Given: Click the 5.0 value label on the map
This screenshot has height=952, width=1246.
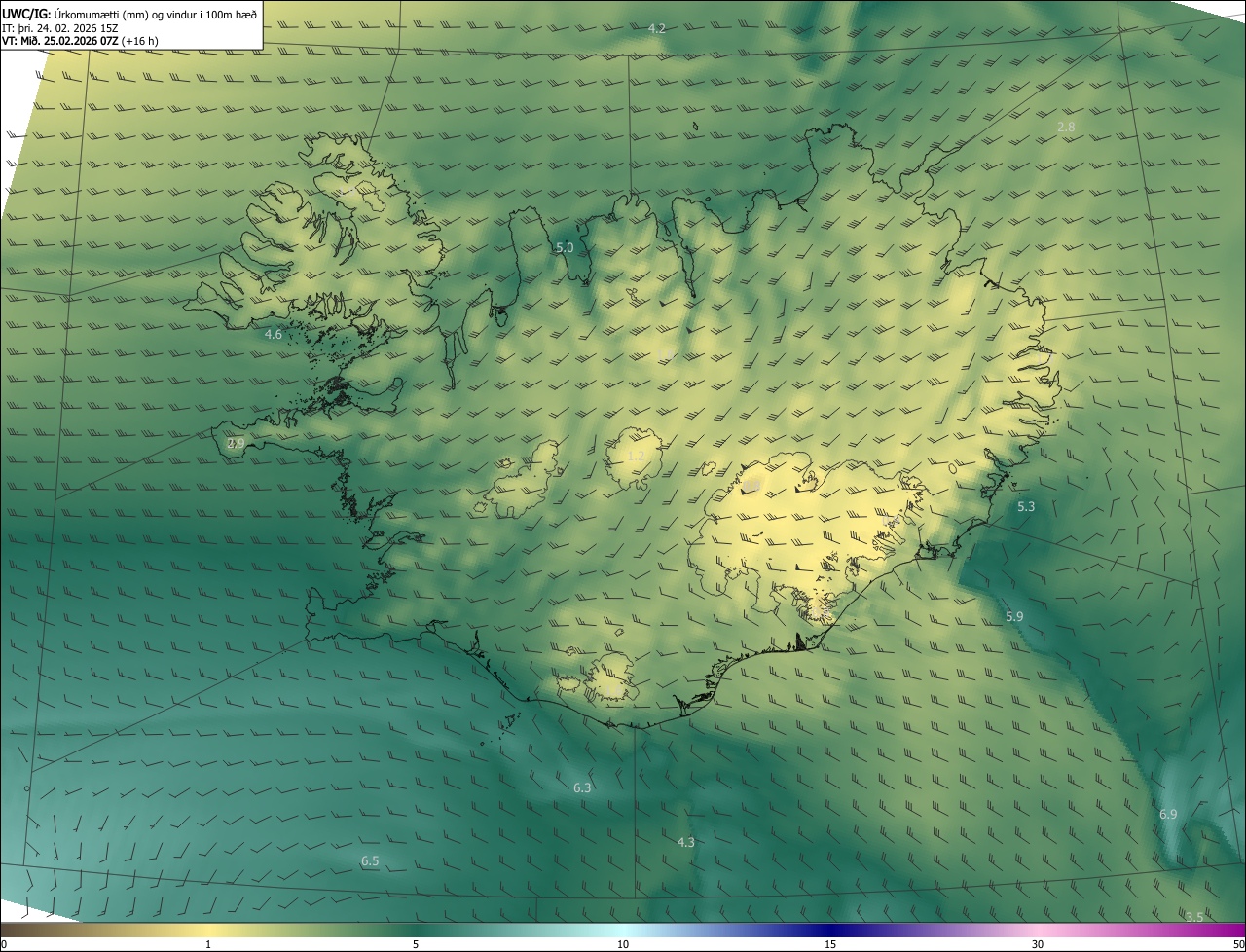Looking at the screenshot, I should [x=565, y=248].
